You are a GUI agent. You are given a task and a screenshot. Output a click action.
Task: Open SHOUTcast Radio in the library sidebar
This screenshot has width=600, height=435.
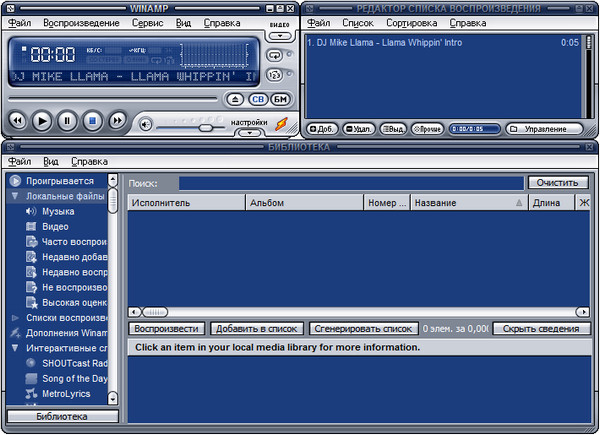point(74,362)
